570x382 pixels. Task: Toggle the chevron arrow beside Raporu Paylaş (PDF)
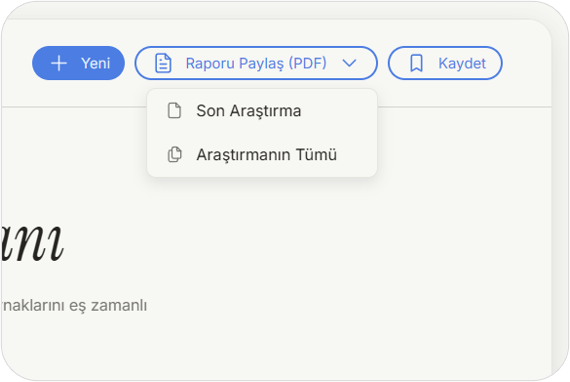coord(349,63)
